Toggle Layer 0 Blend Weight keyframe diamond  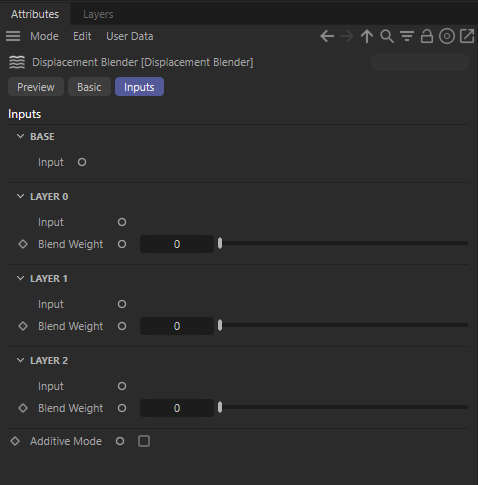pos(23,244)
